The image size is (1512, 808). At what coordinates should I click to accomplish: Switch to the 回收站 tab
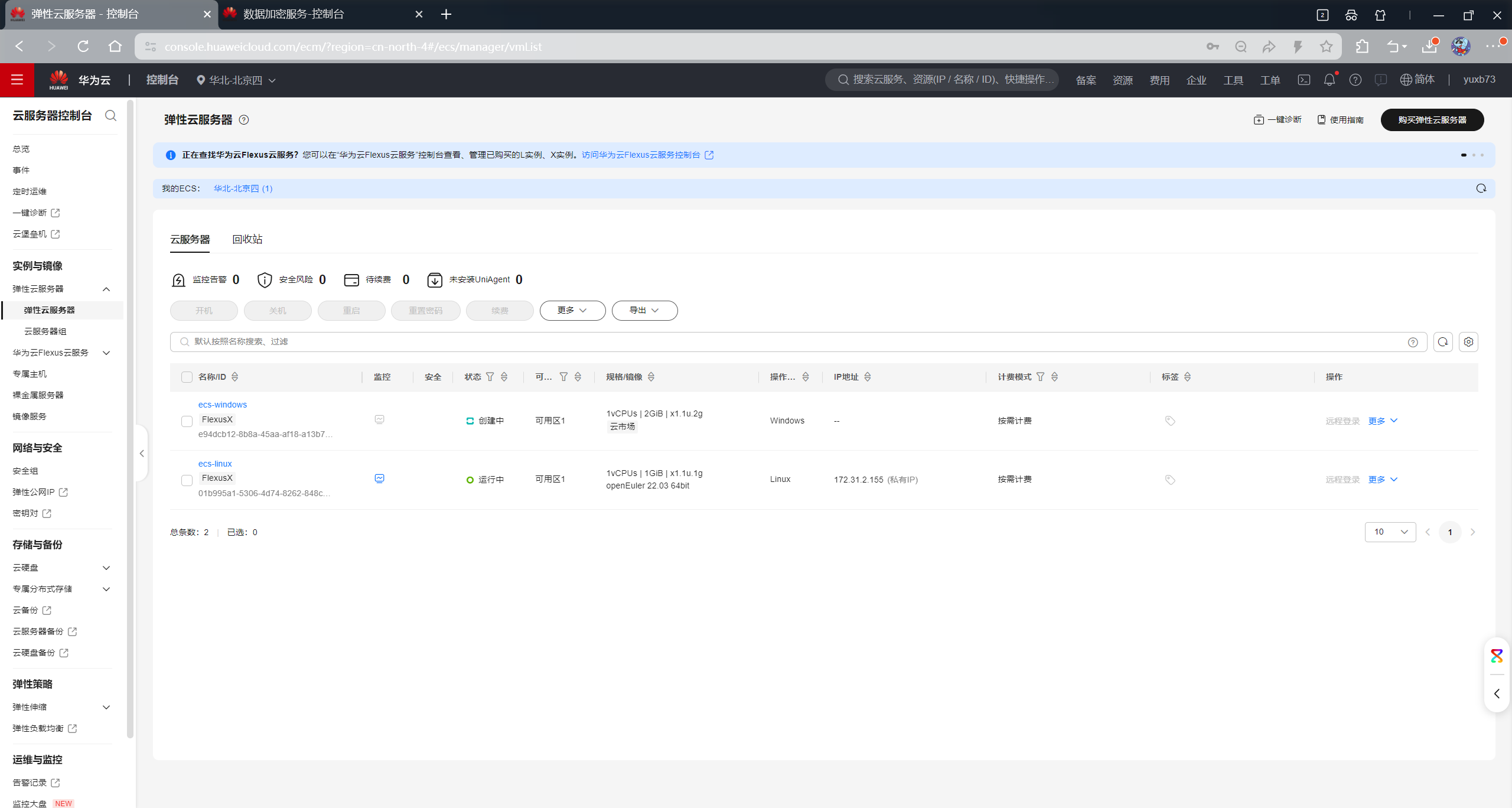247,239
